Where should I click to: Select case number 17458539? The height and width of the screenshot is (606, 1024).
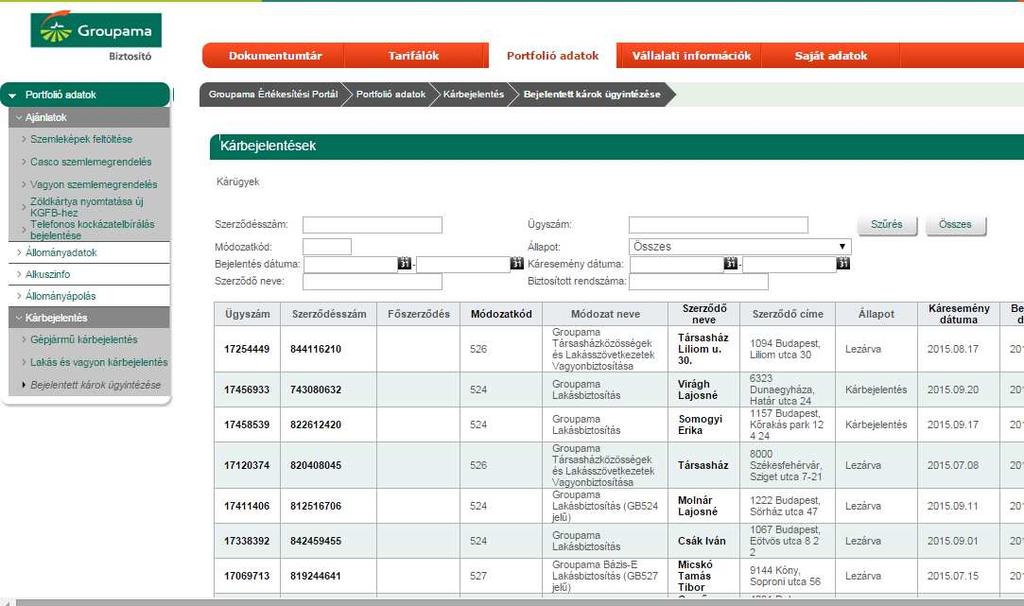coord(247,424)
